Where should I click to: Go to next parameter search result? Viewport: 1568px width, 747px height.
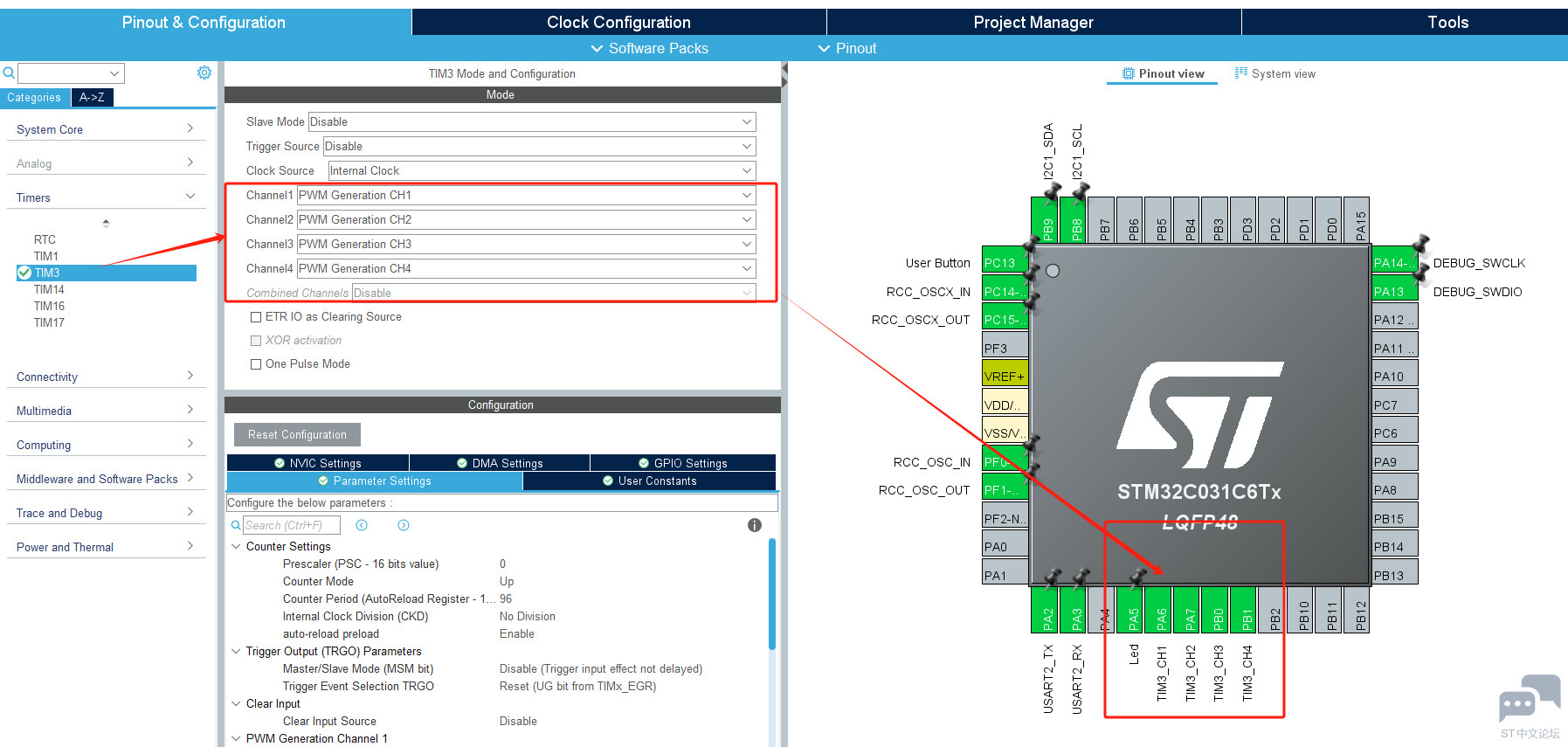point(404,525)
